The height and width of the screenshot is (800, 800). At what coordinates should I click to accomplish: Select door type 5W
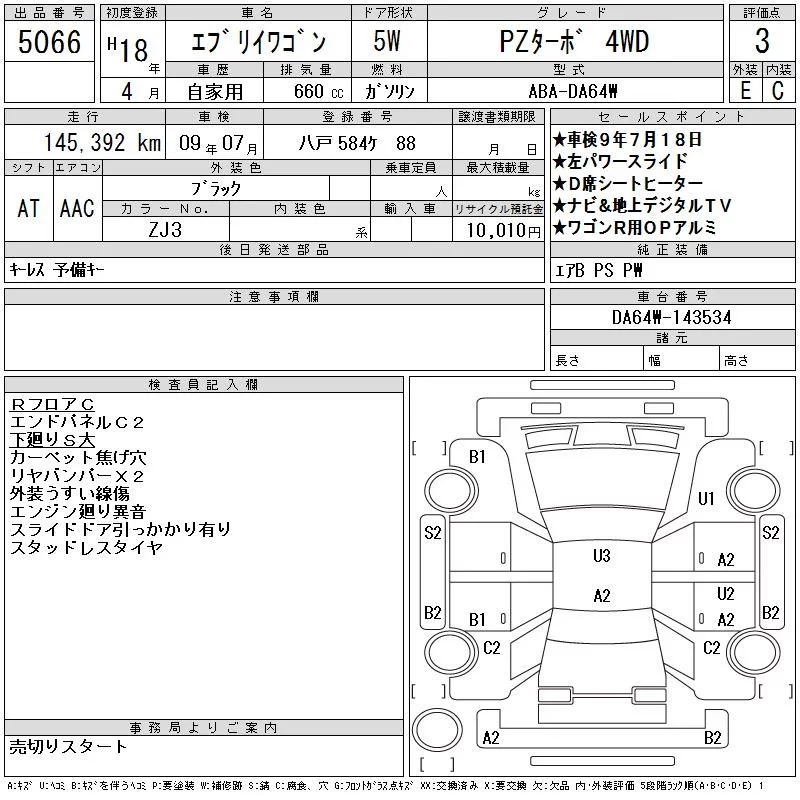pyautogui.click(x=387, y=41)
